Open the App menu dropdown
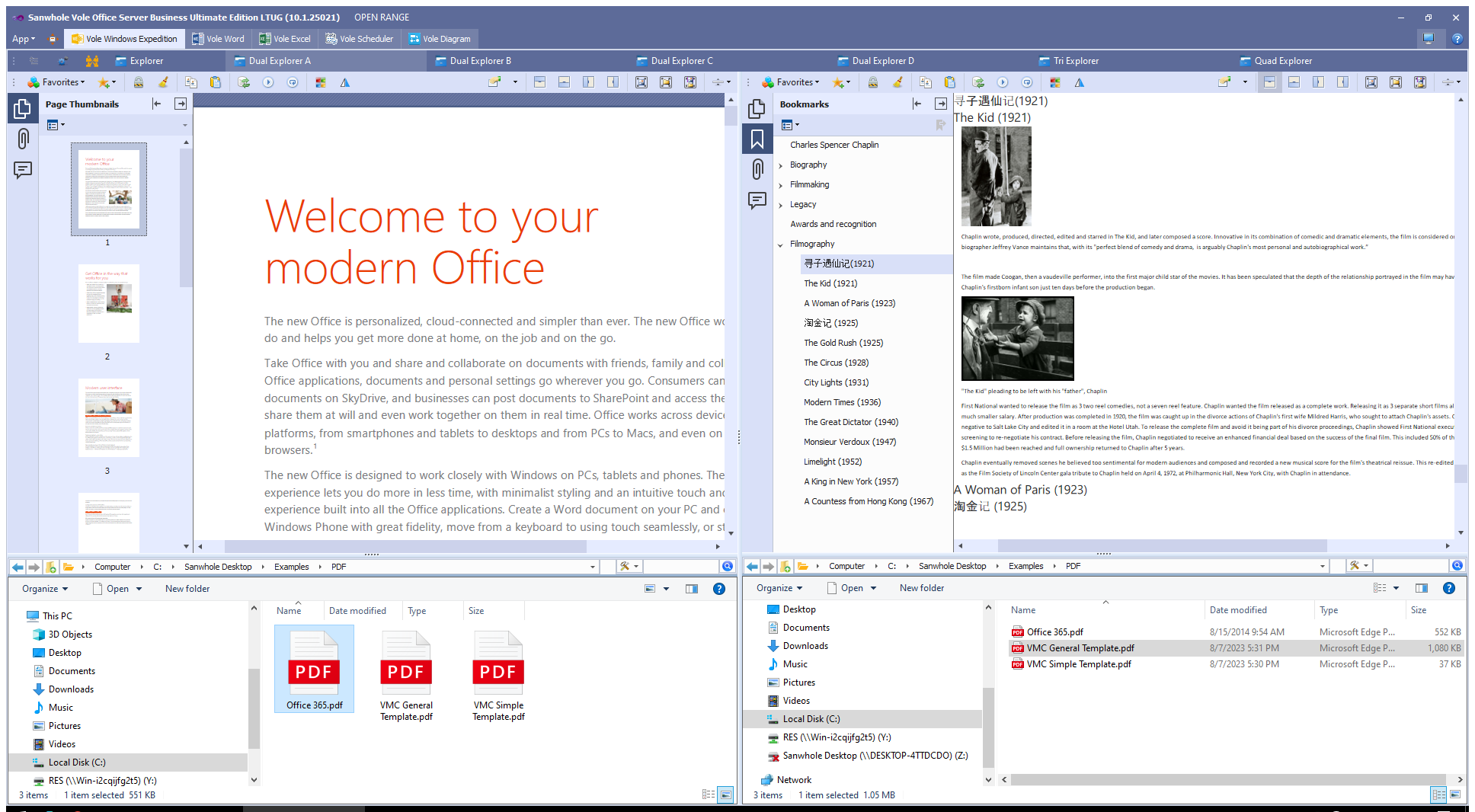The width and height of the screenshot is (1475, 812). [24, 39]
